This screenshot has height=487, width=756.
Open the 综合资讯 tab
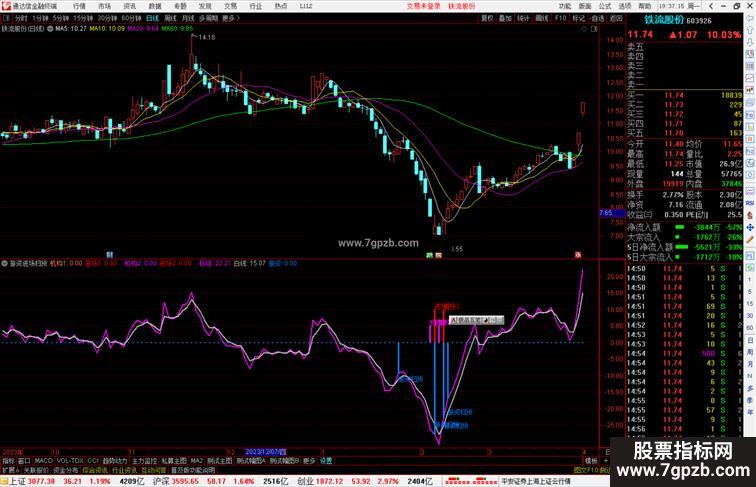[x=95, y=470]
